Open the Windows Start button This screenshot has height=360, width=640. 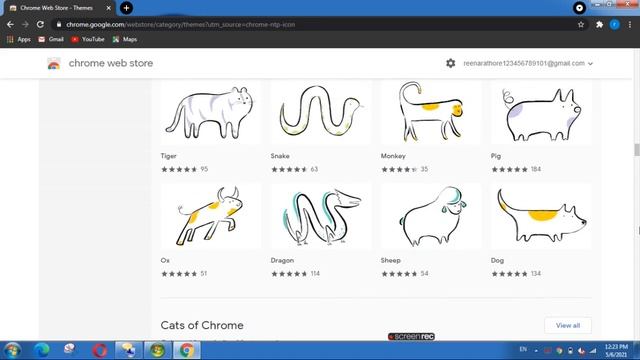(12, 350)
